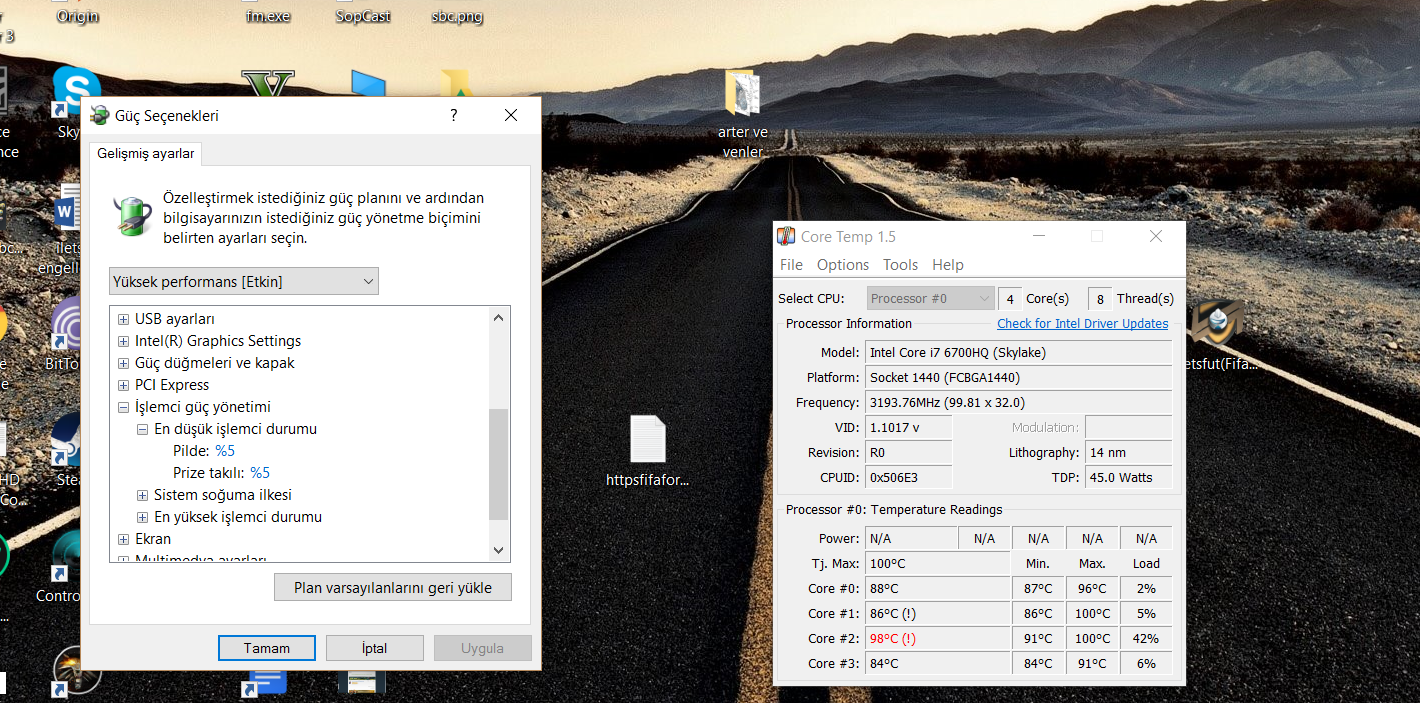Open the httpsfifafor text file icon
Image resolution: width=1420 pixels, height=703 pixels.
[x=647, y=440]
